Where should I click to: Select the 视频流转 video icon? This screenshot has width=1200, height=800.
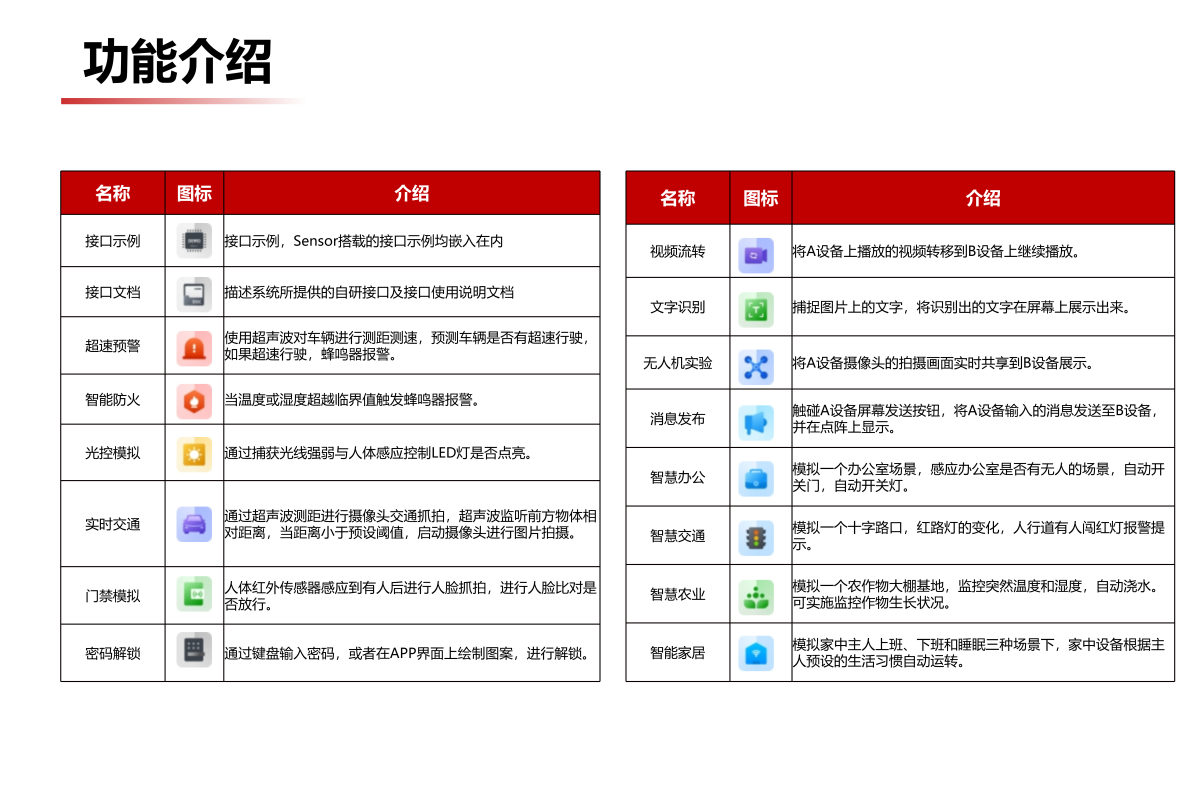point(757,253)
